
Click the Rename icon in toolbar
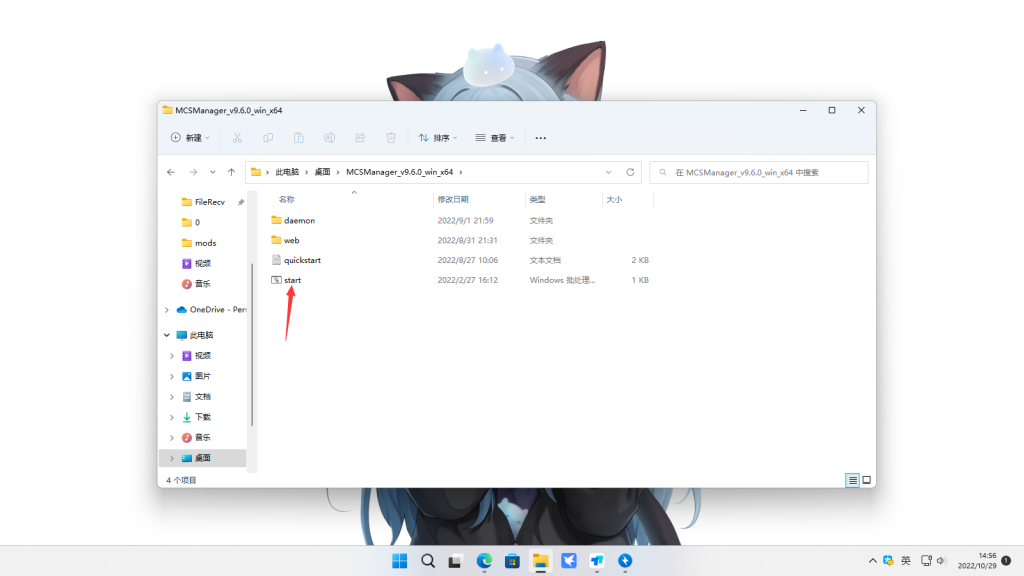coord(329,138)
